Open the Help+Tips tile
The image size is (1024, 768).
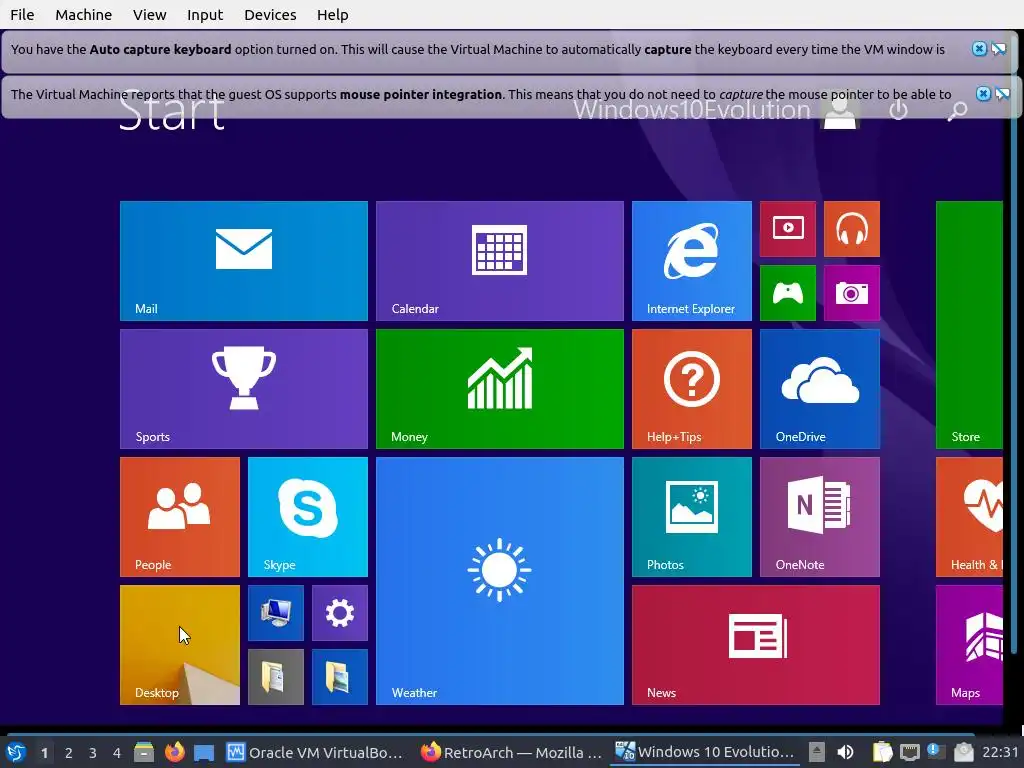[692, 389]
